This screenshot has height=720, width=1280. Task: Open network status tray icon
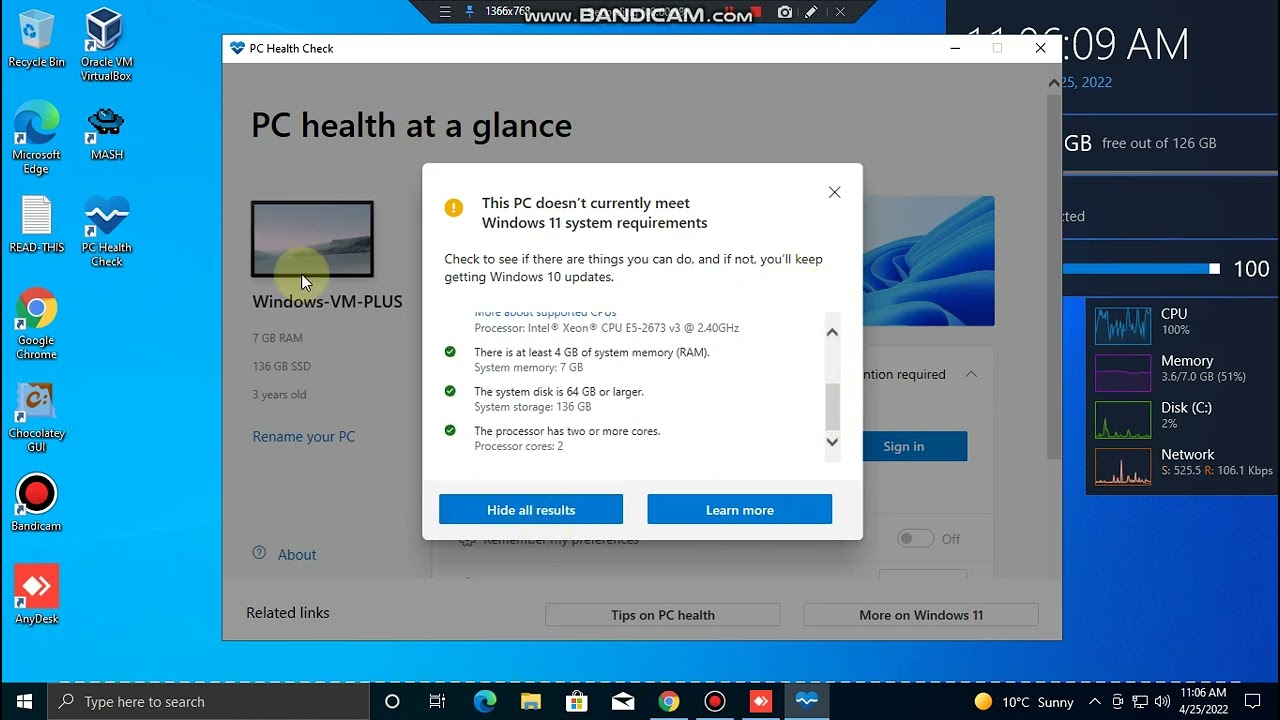click(1140, 701)
